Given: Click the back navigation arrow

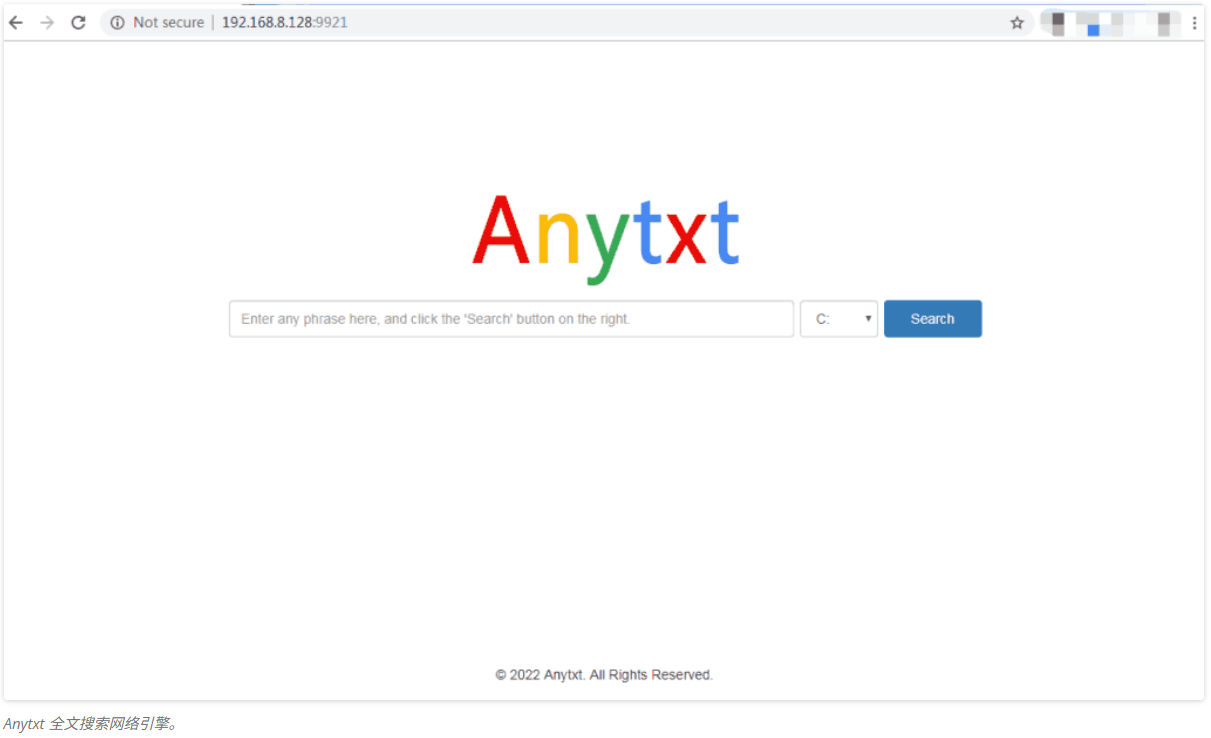Looking at the screenshot, I should [x=16, y=22].
